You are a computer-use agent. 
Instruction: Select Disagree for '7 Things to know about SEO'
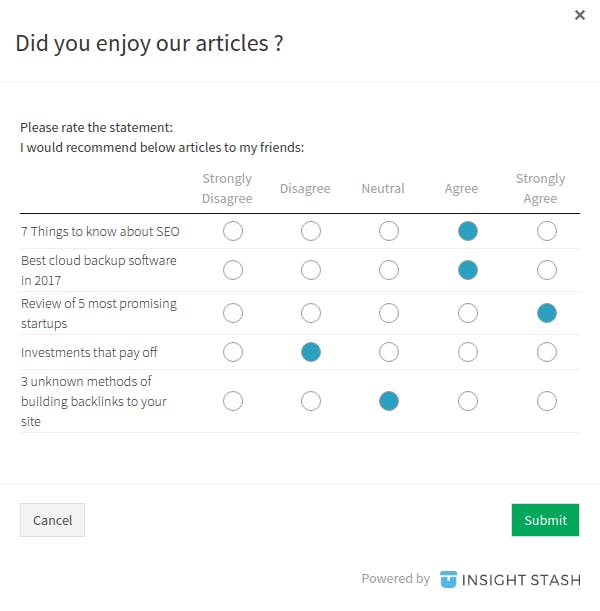point(311,232)
